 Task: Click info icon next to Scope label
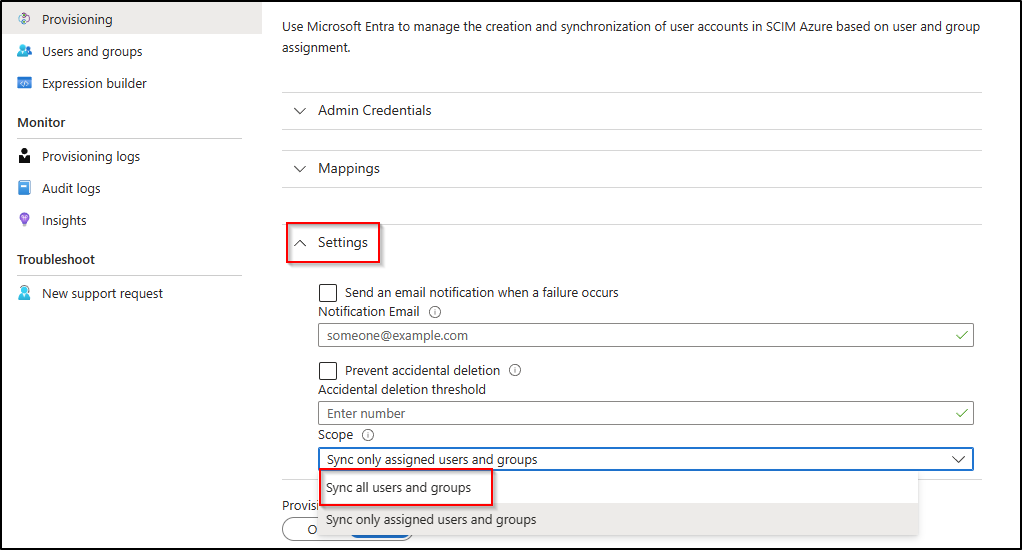tap(368, 435)
